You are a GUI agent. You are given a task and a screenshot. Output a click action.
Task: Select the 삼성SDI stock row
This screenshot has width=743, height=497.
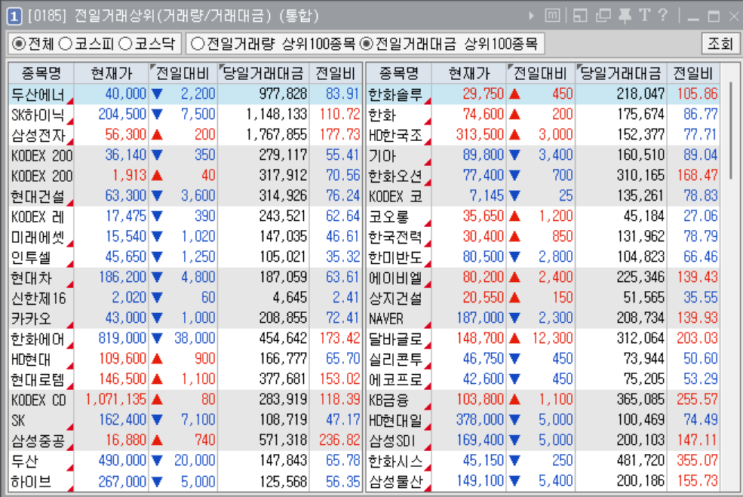click(543, 441)
